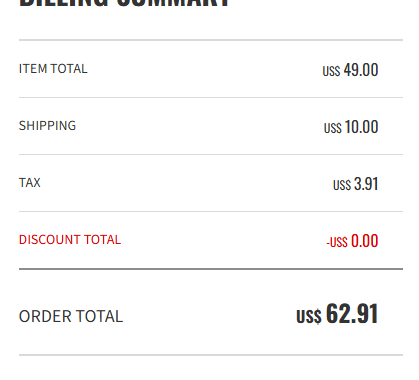
Task: Select the tax amount US$ 3.91
Action: coord(356,184)
